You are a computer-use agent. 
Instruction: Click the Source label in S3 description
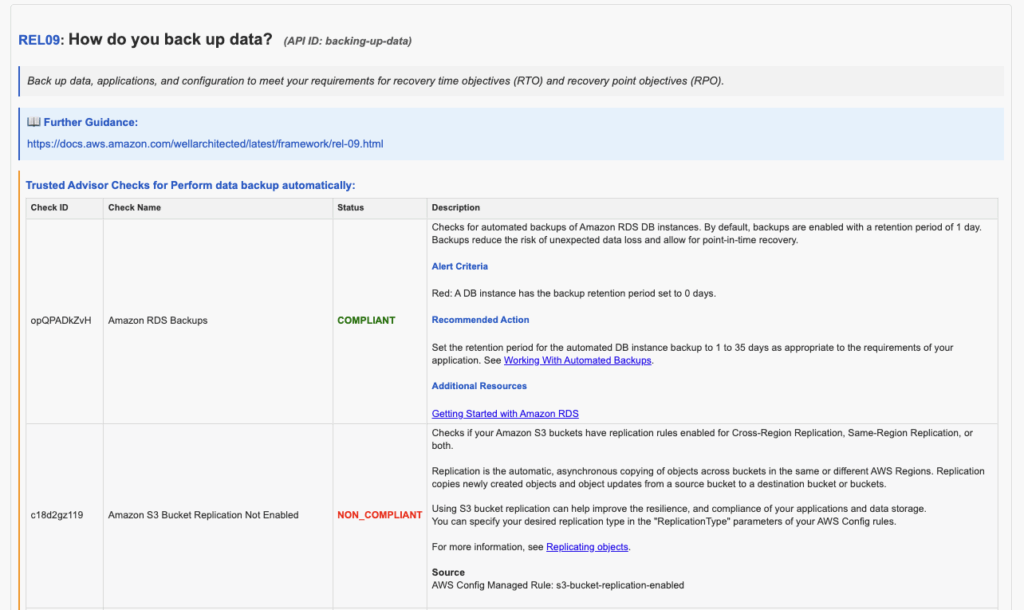448,572
